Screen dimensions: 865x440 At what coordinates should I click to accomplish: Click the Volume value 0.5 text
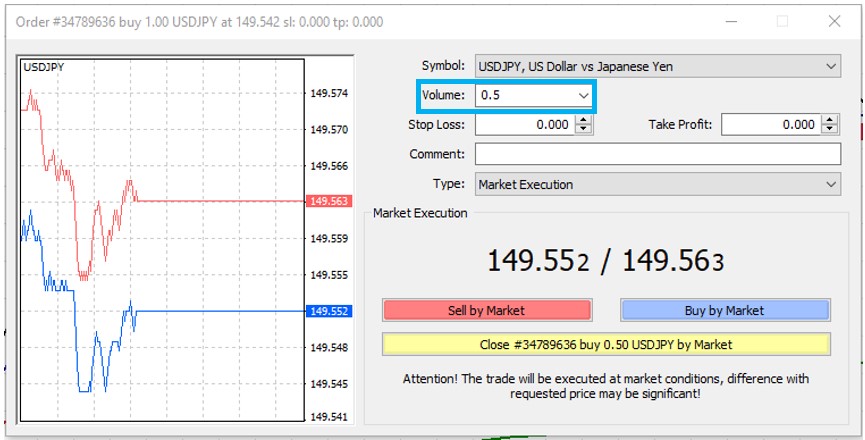click(490, 95)
